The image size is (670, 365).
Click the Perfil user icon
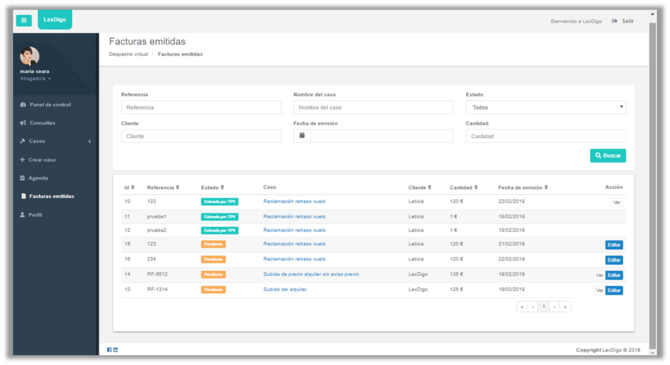tap(23, 215)
